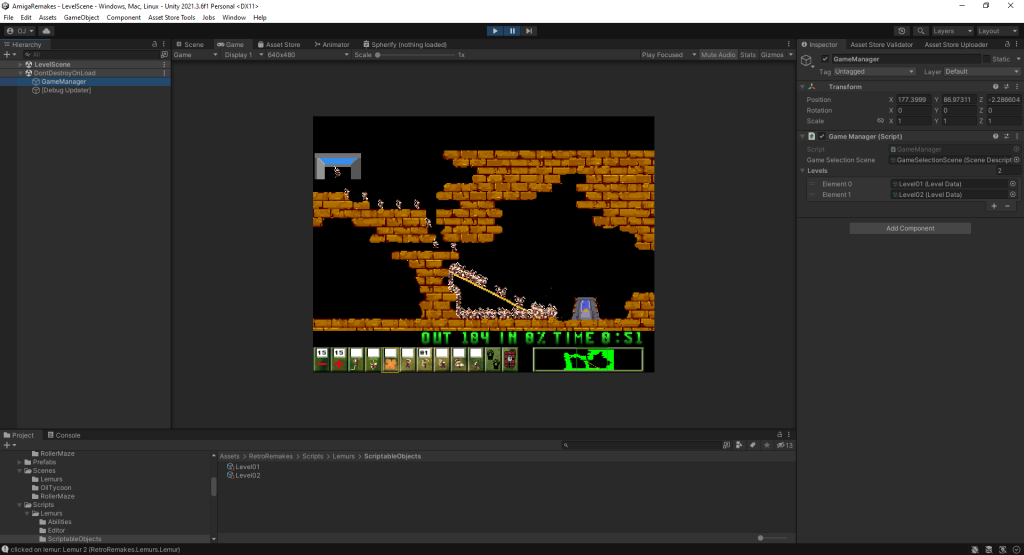Image resolution: width=1024 pixels, height=555 pixels.
Task: Open Transform component presets icon
Action: (x=1006, y=86)
